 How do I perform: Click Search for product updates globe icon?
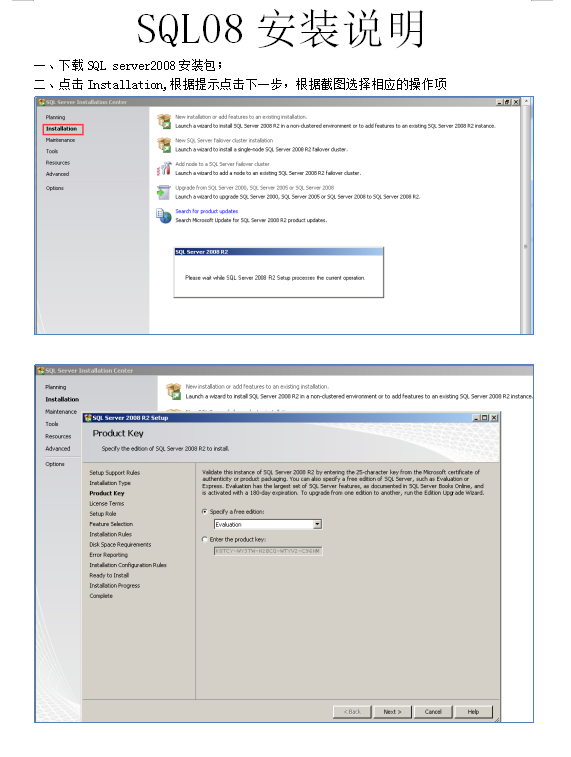164,216
